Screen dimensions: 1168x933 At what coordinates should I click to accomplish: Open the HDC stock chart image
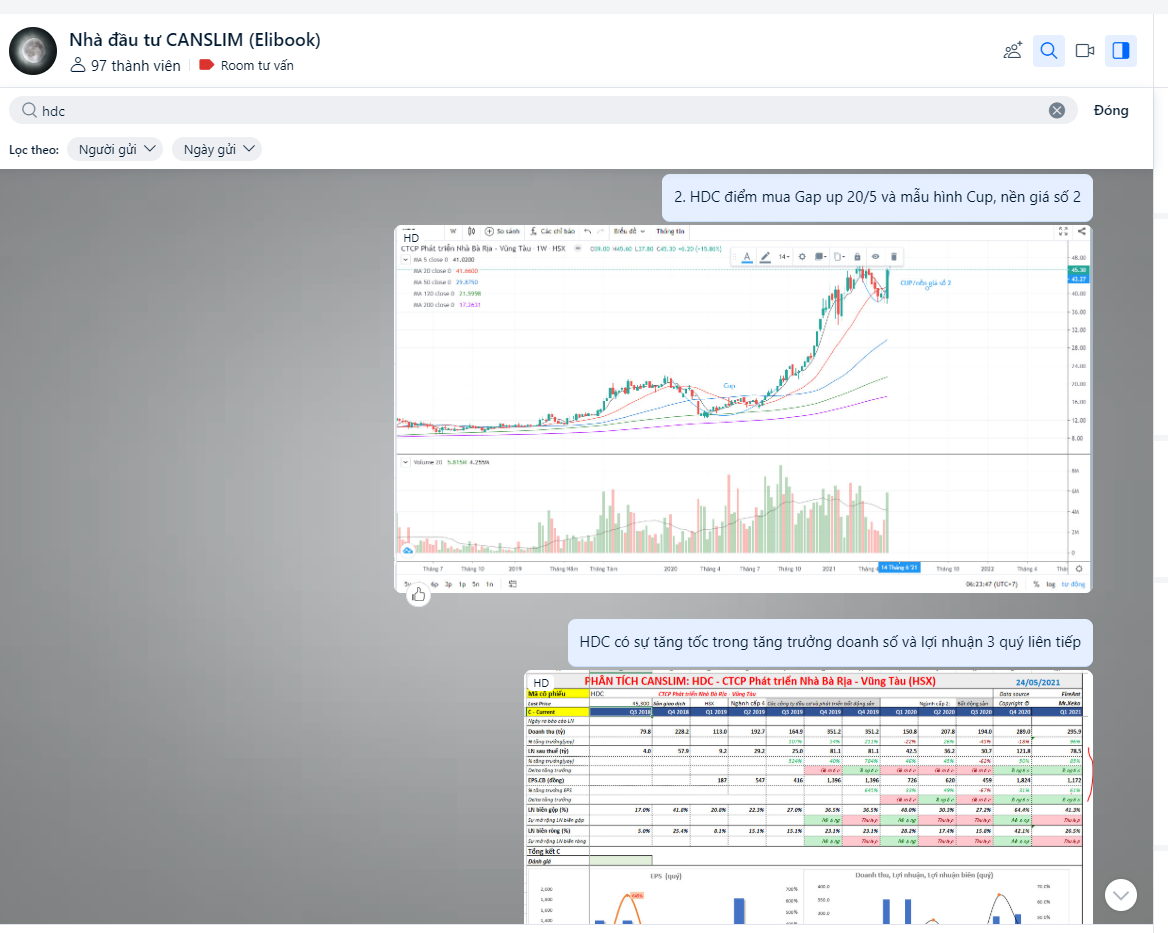pos(742,408)
